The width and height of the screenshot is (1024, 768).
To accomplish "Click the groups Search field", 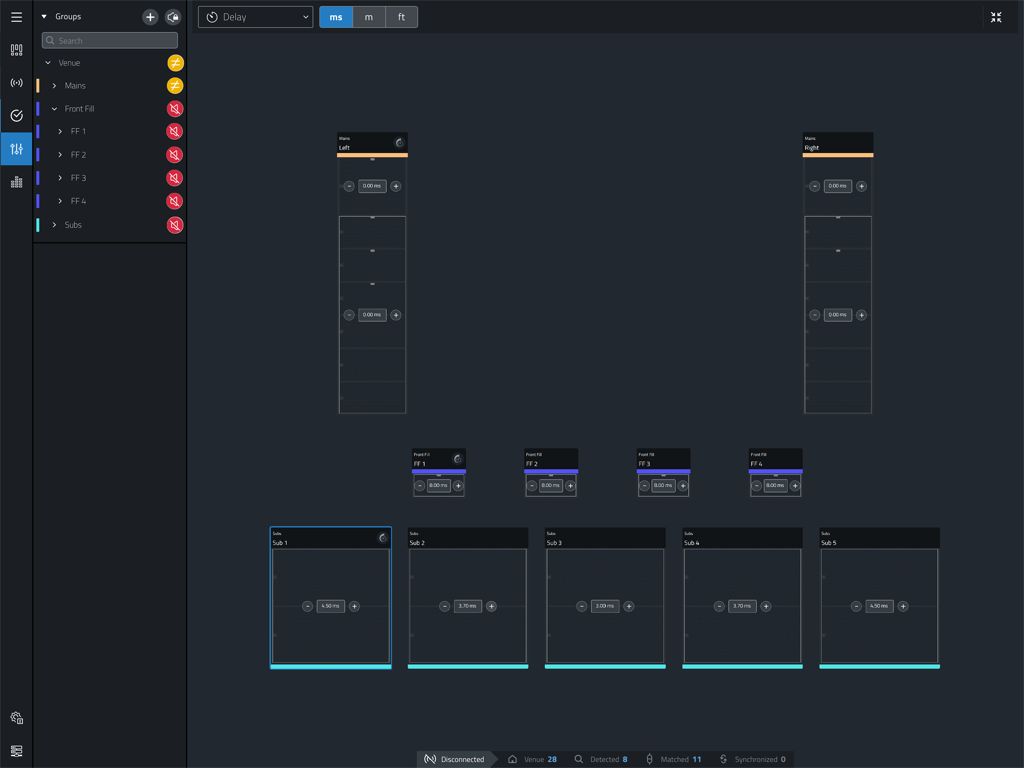I will click(110, 41).
